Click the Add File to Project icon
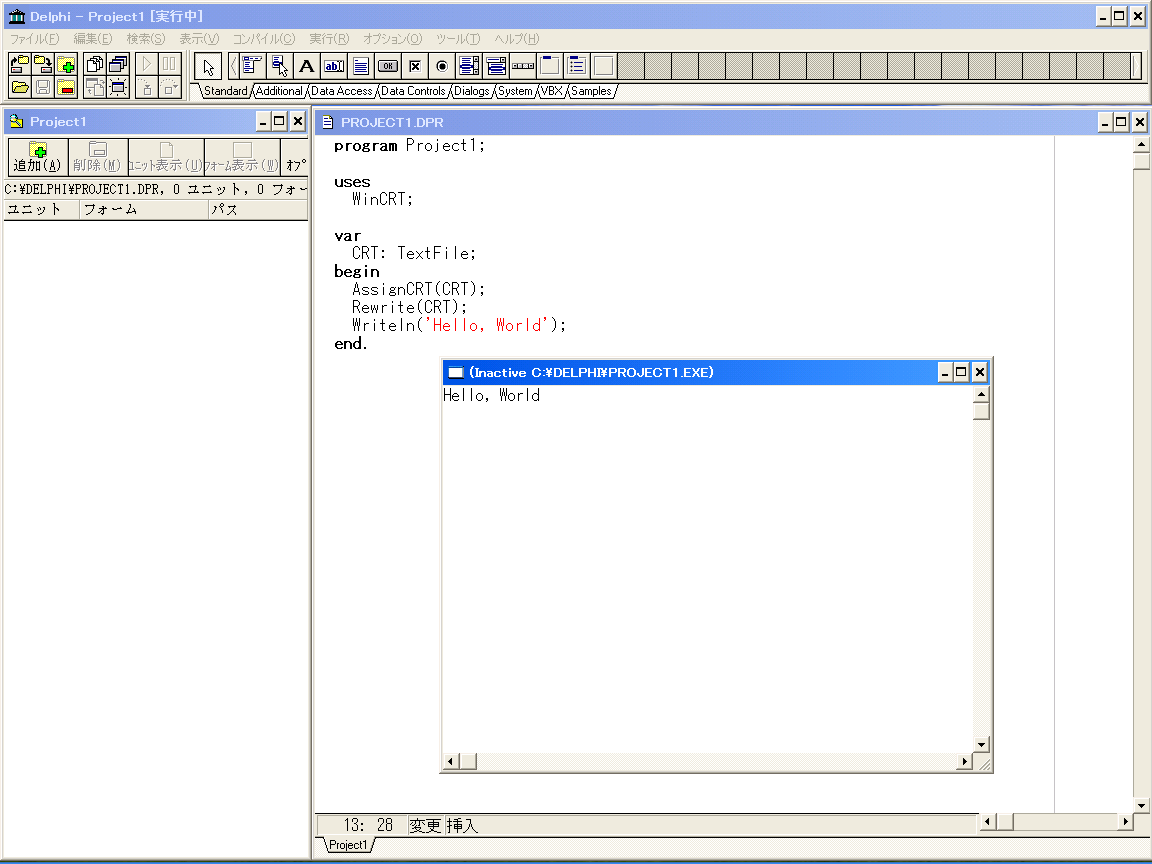The width and height of the screenshot is (1152, 864). click(66, 65)
